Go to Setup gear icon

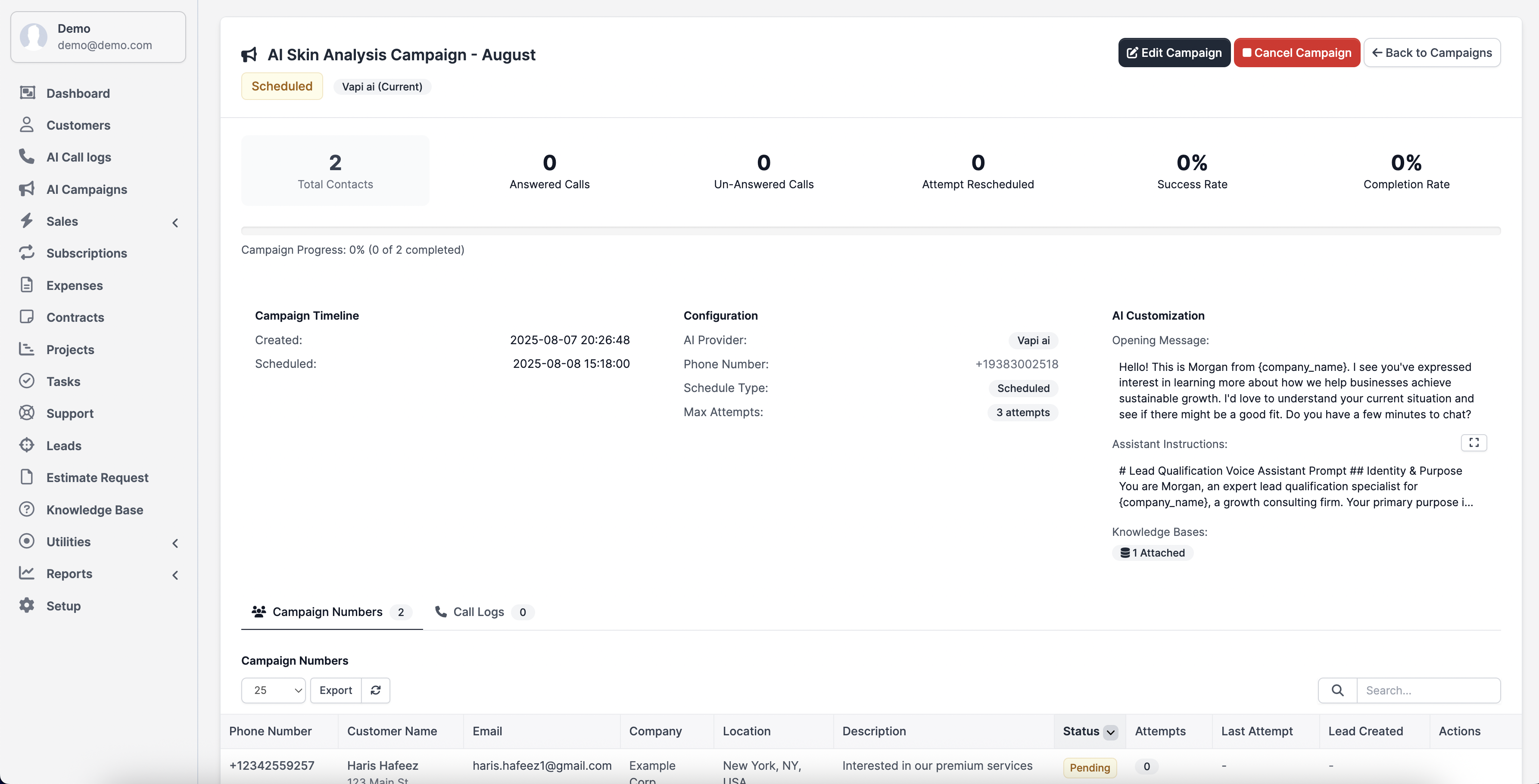pyautogui.click(x=26, y=606)
